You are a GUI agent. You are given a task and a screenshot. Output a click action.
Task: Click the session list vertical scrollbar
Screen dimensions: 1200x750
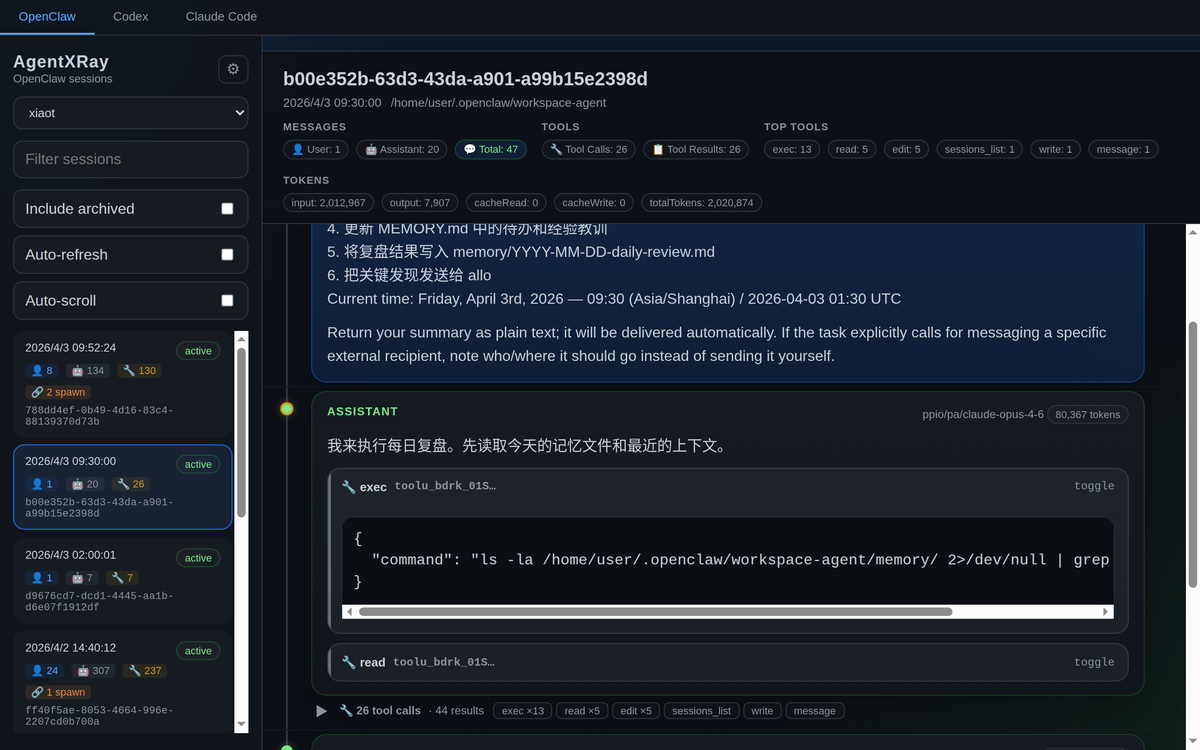point(241,432)
